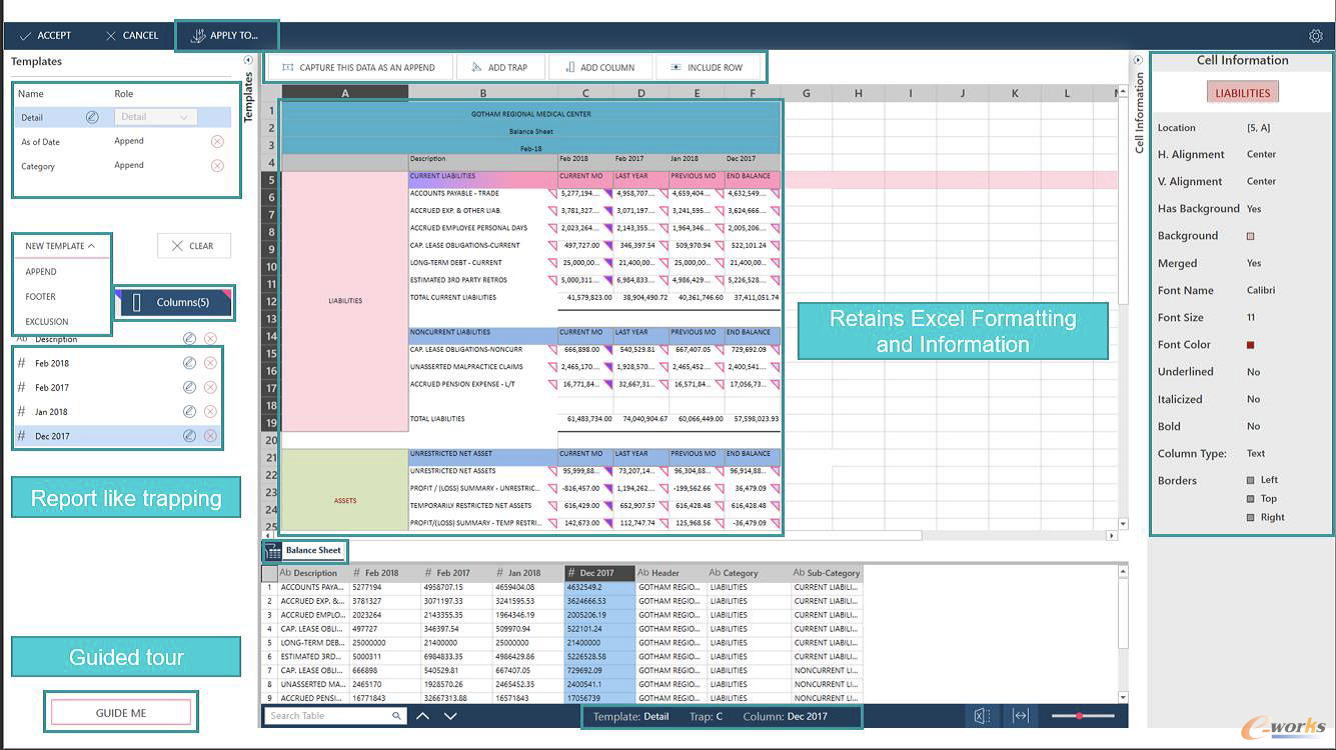Click edit pencil icon for Detail template

[x=92, y=117]
